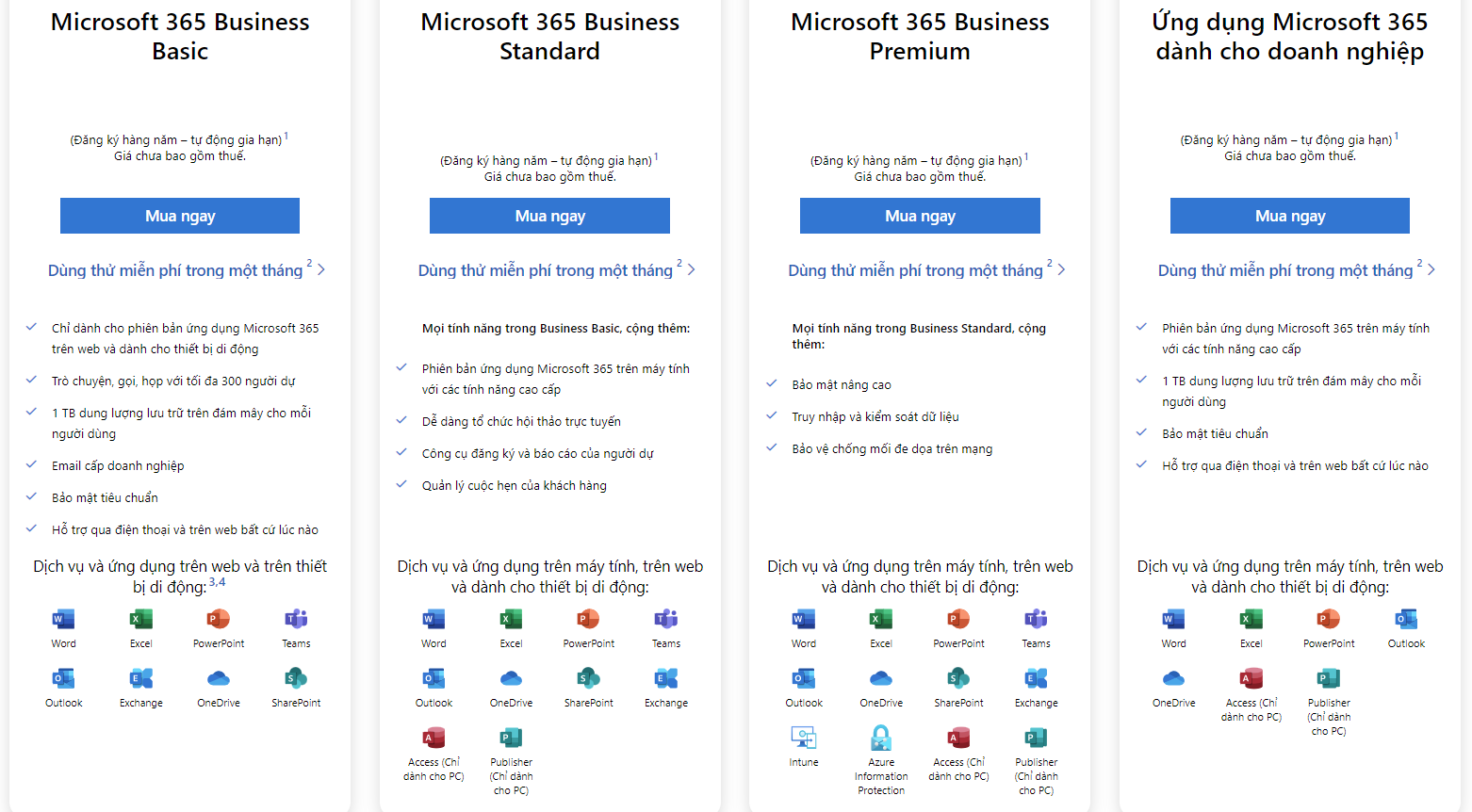The height and width of the screenshot is (812, 1472).
Task: Click Mua ngay for Business Standard
Action: pyautogui.click(x=549, y=216)
